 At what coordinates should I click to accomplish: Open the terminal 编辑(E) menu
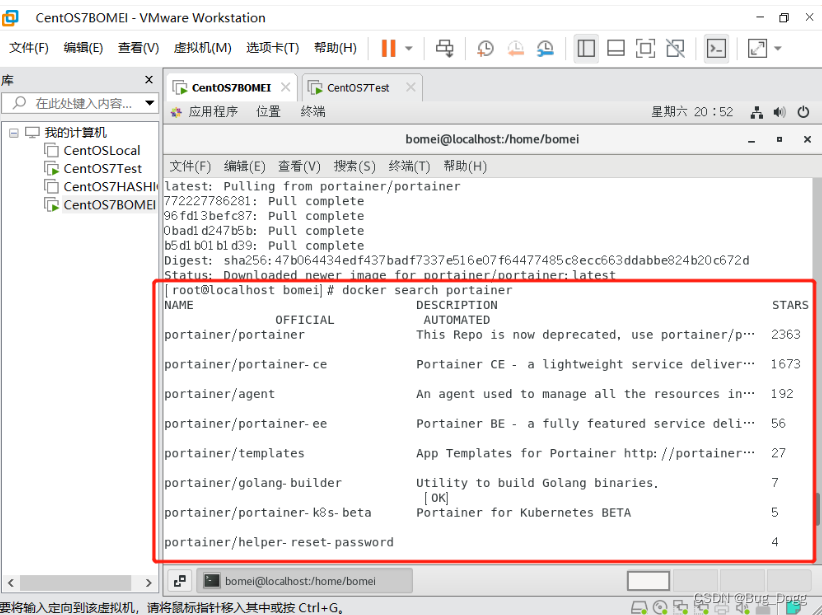244,166
